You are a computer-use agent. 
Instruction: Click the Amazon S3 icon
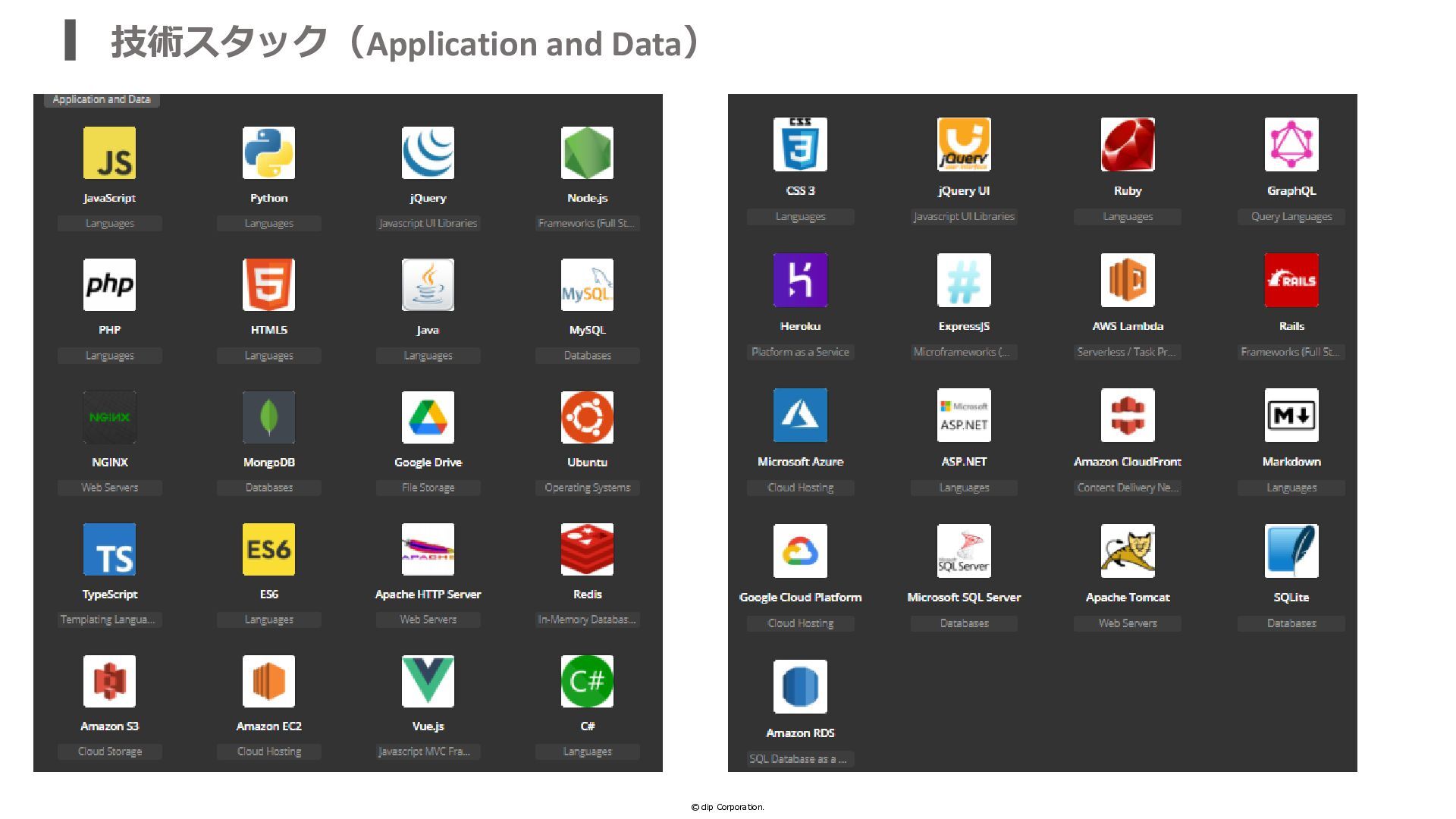[109, 681]
